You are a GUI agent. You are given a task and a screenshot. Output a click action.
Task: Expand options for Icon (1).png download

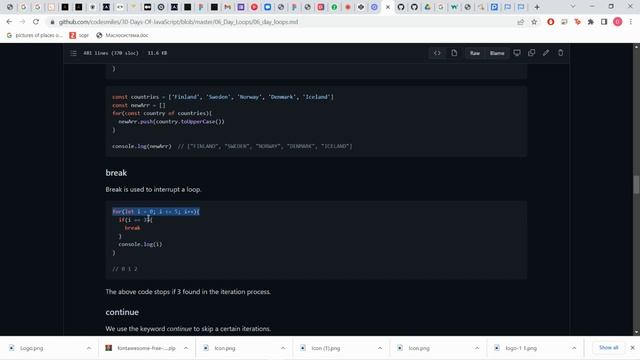click(x=380, y=348)
